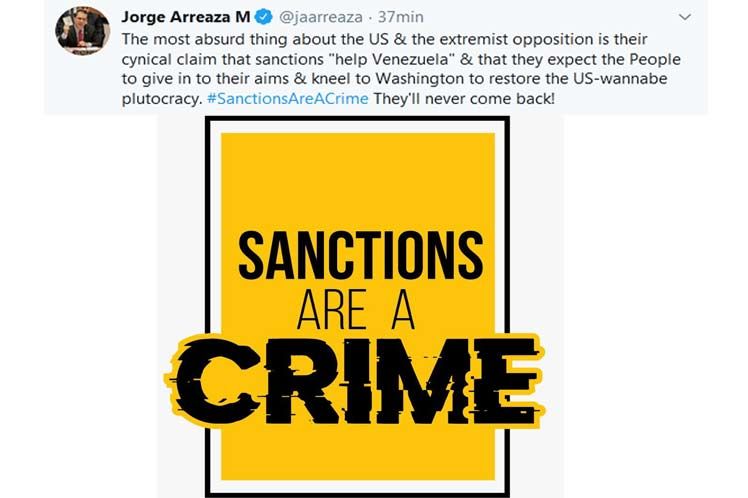Viewport: 748px width, 498px height.
Task: Click the ARE A text in poster
Action: 355,310
